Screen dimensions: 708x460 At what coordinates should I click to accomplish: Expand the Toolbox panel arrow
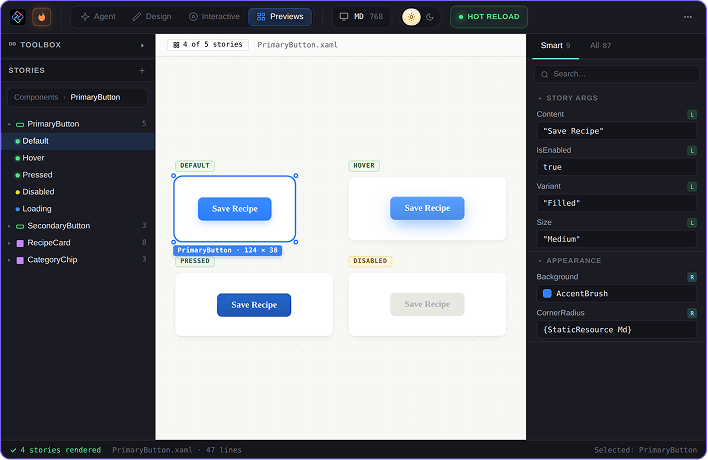[142, 45]
